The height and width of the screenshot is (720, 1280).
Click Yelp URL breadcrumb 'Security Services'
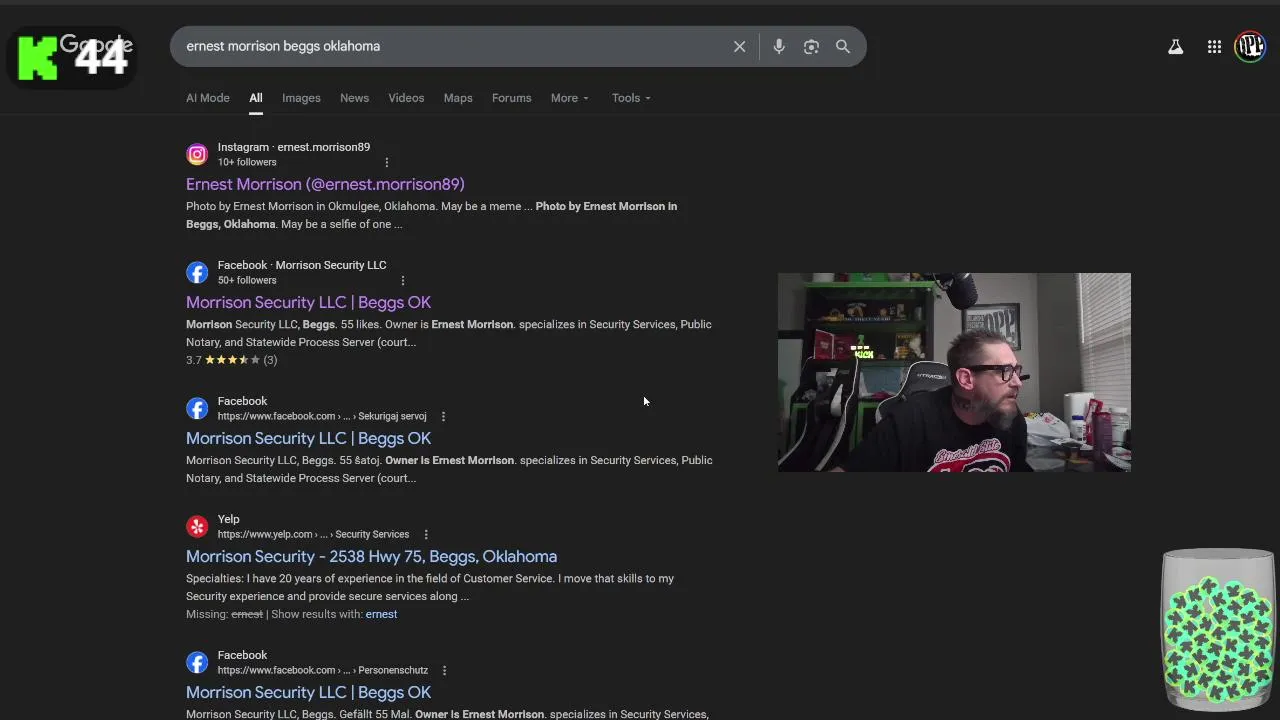point(372,534)
